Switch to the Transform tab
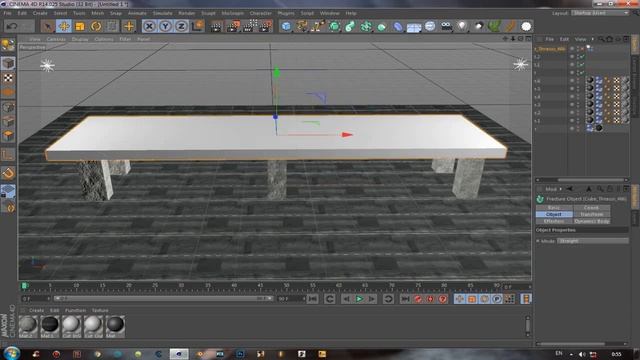The image size is (640, 360). click(x=591, y=214)
